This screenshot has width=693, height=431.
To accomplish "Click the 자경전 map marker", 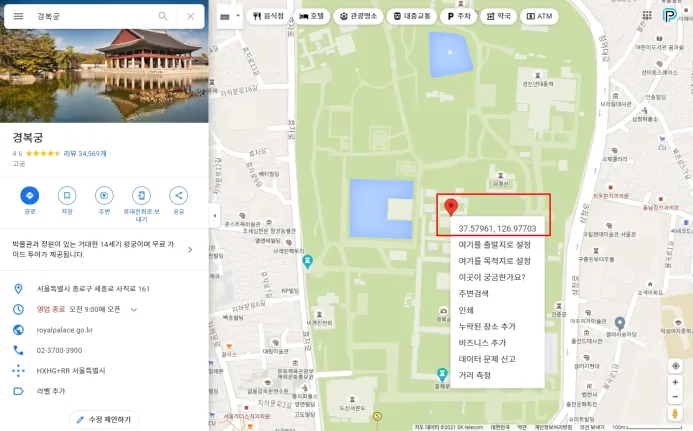I will (500, 176).
